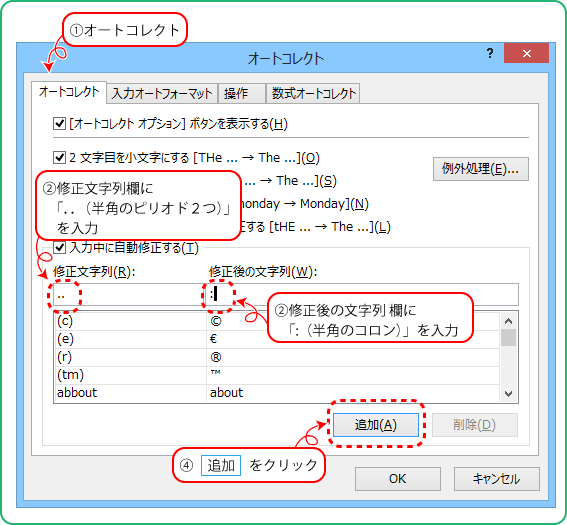Select the abbout to about entry
Viewport: 567px width, 525px height.
pos(277,393)
